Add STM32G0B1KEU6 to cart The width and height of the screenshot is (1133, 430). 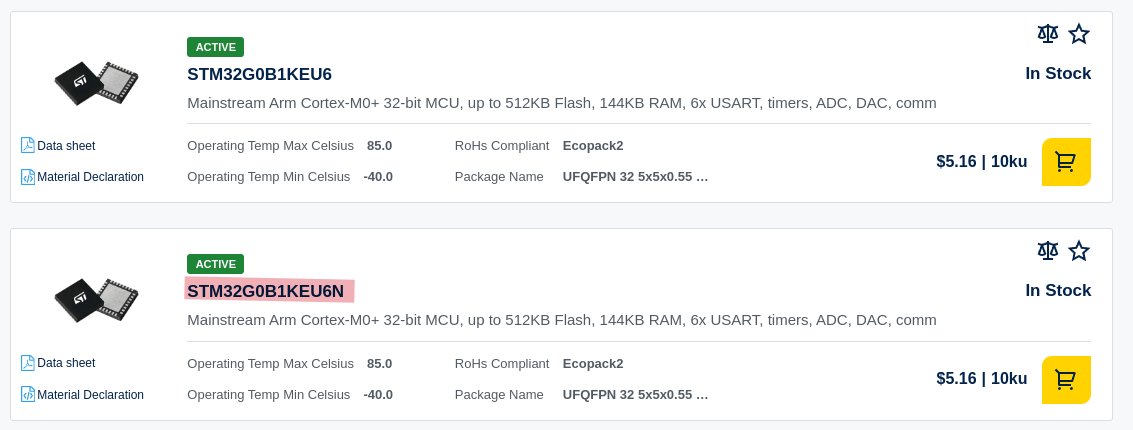pos(1066,162)
